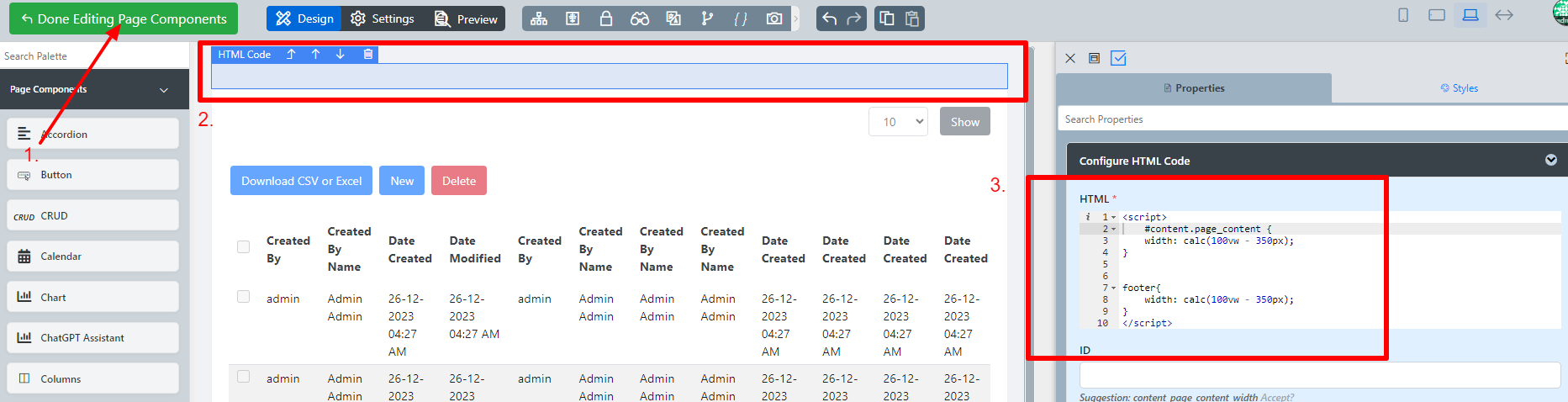Click the Search Properties field
Image resolution: width=1568 pixels, height=402 pixels.
[x=1312, y=119]
